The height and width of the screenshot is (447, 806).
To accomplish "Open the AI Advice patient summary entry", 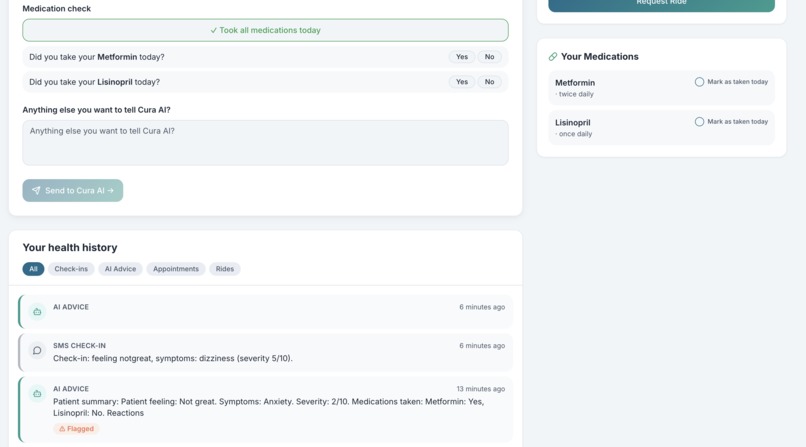I will coord(266,409).
